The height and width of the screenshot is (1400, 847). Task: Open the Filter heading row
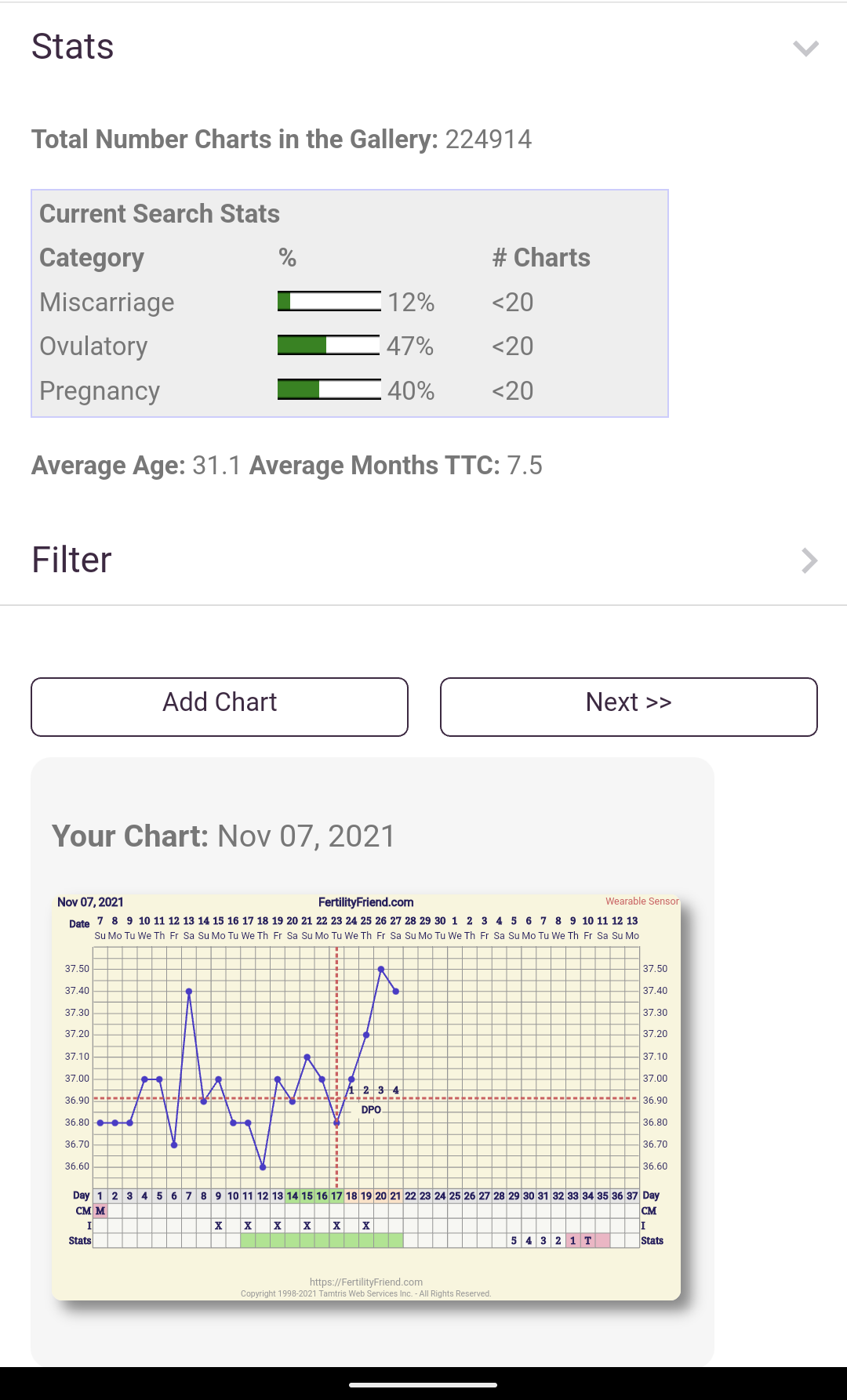(72, 560)
